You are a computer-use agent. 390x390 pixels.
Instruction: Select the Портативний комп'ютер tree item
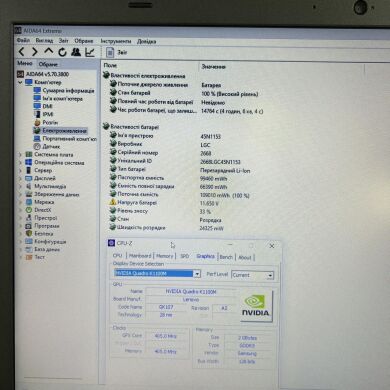69,138
